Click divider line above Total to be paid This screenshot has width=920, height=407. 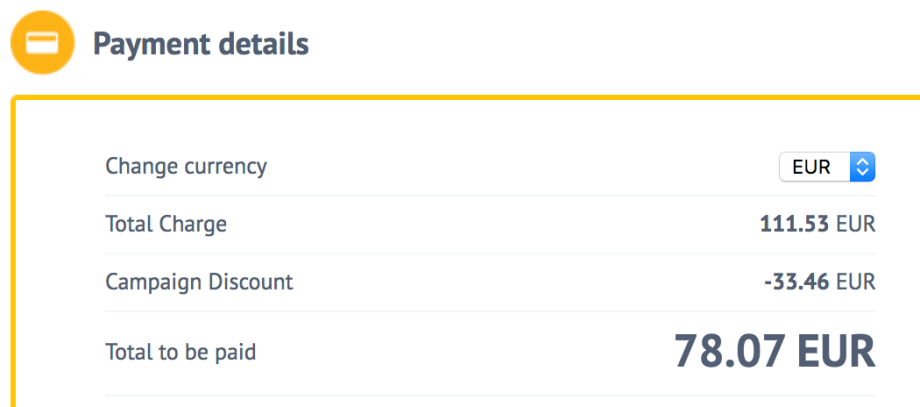[x=490, y=311]
